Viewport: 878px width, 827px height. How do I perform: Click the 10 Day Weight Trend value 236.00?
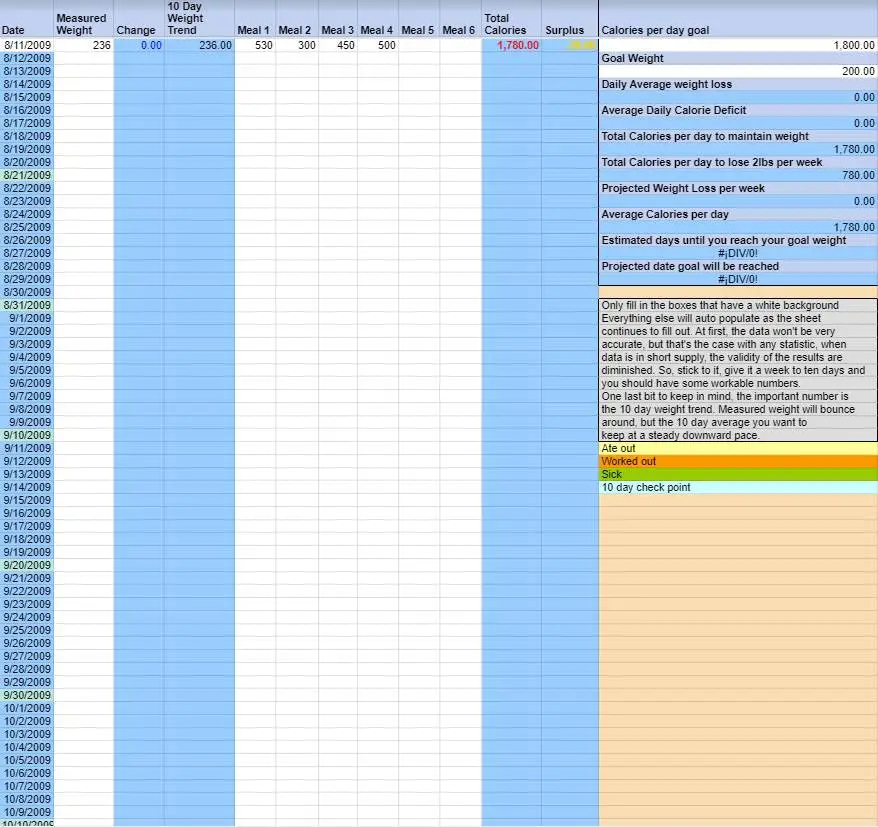click(199, 45)
